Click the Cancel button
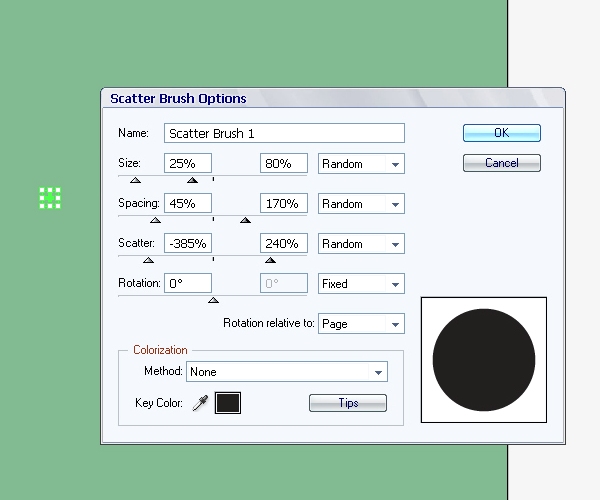 [x=502, y=163]
